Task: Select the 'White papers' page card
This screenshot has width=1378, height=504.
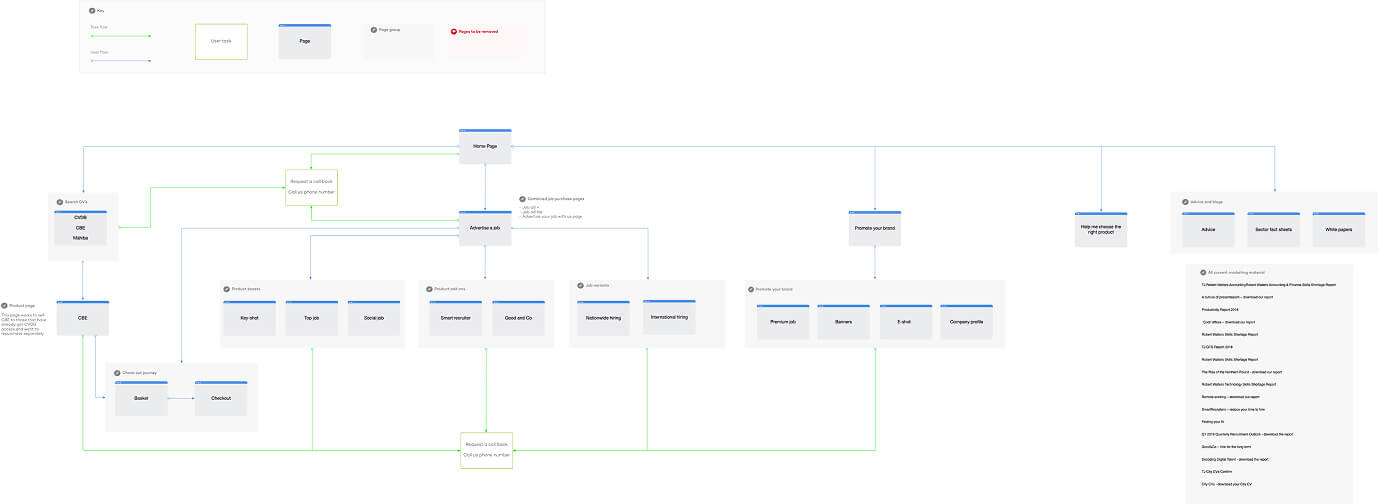Action: [1338, 229]
